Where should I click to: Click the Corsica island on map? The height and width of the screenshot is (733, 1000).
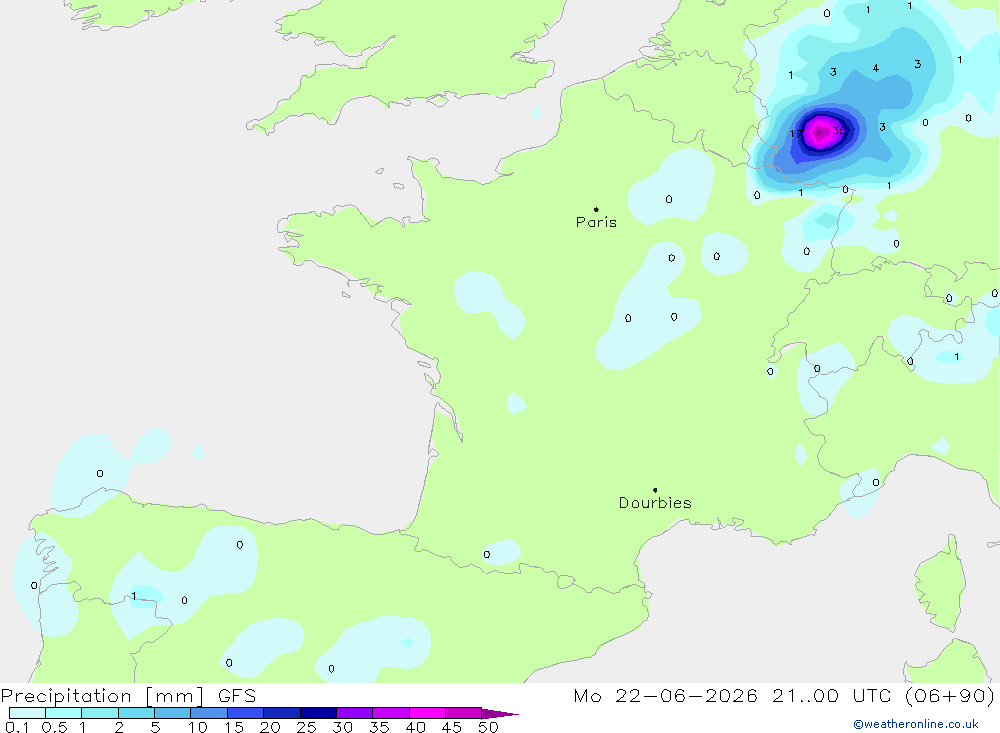940,584
